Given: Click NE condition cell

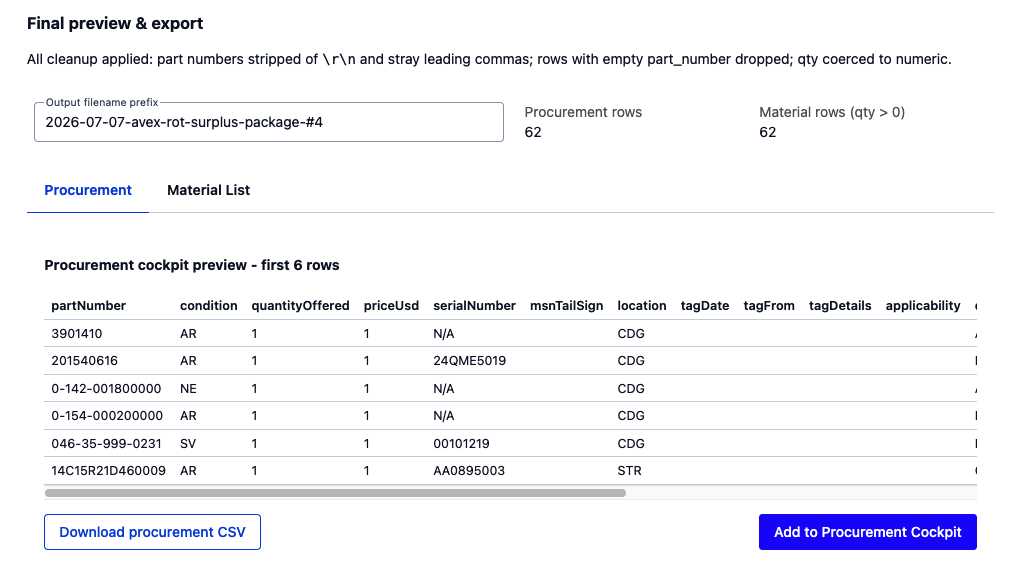Looking at the screenshot, I should coord(188,389).
